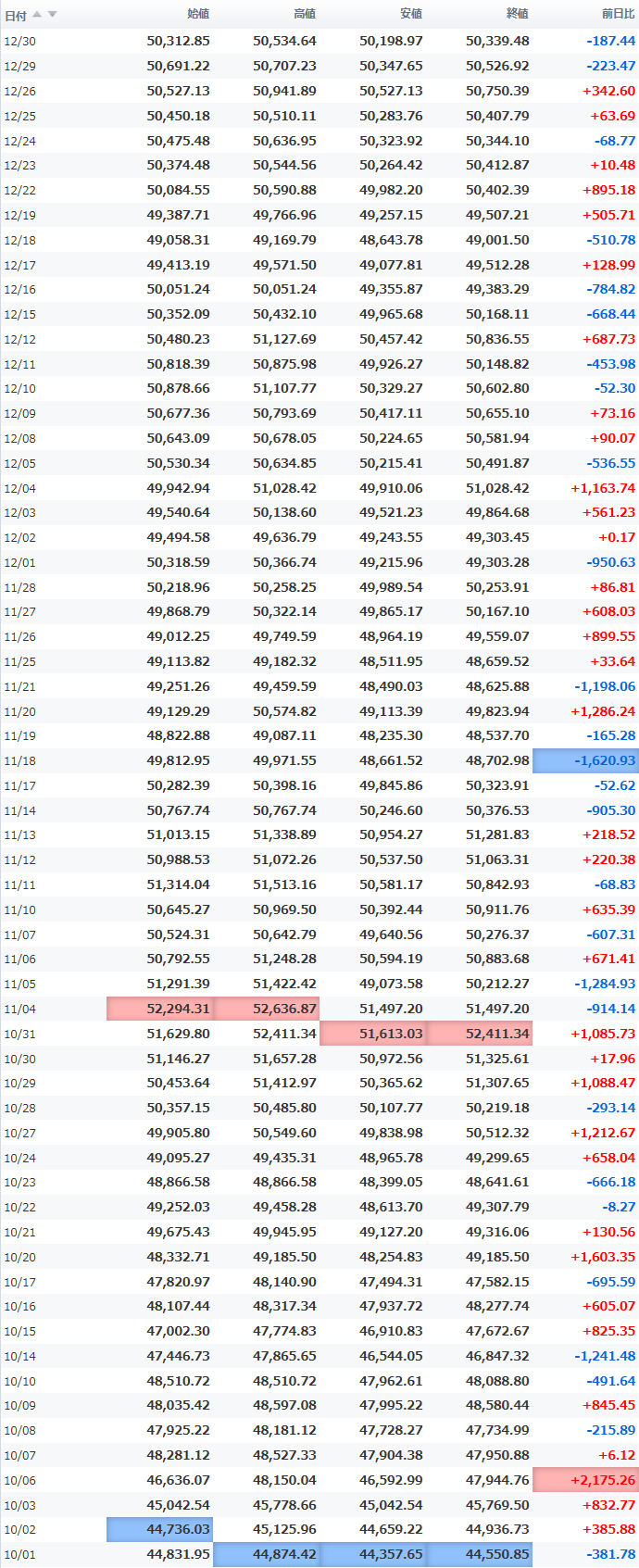
Task: Sort dates ascending with the up arrow
Action: coord(37,14)
